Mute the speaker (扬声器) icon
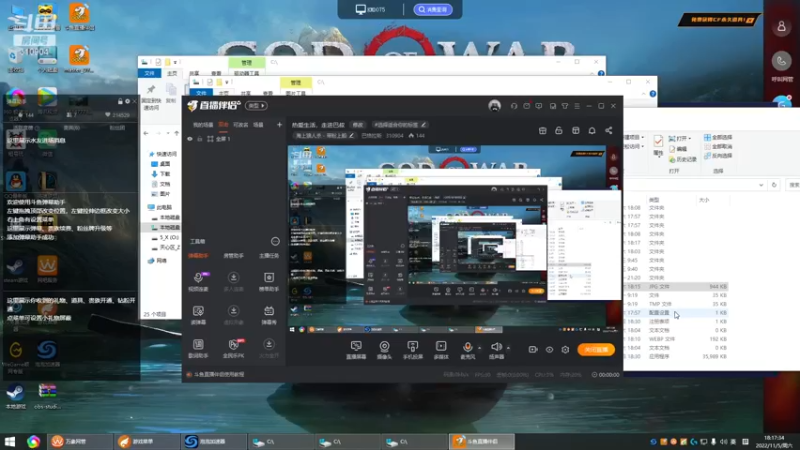The image size is (800, 450). [496, 347]
